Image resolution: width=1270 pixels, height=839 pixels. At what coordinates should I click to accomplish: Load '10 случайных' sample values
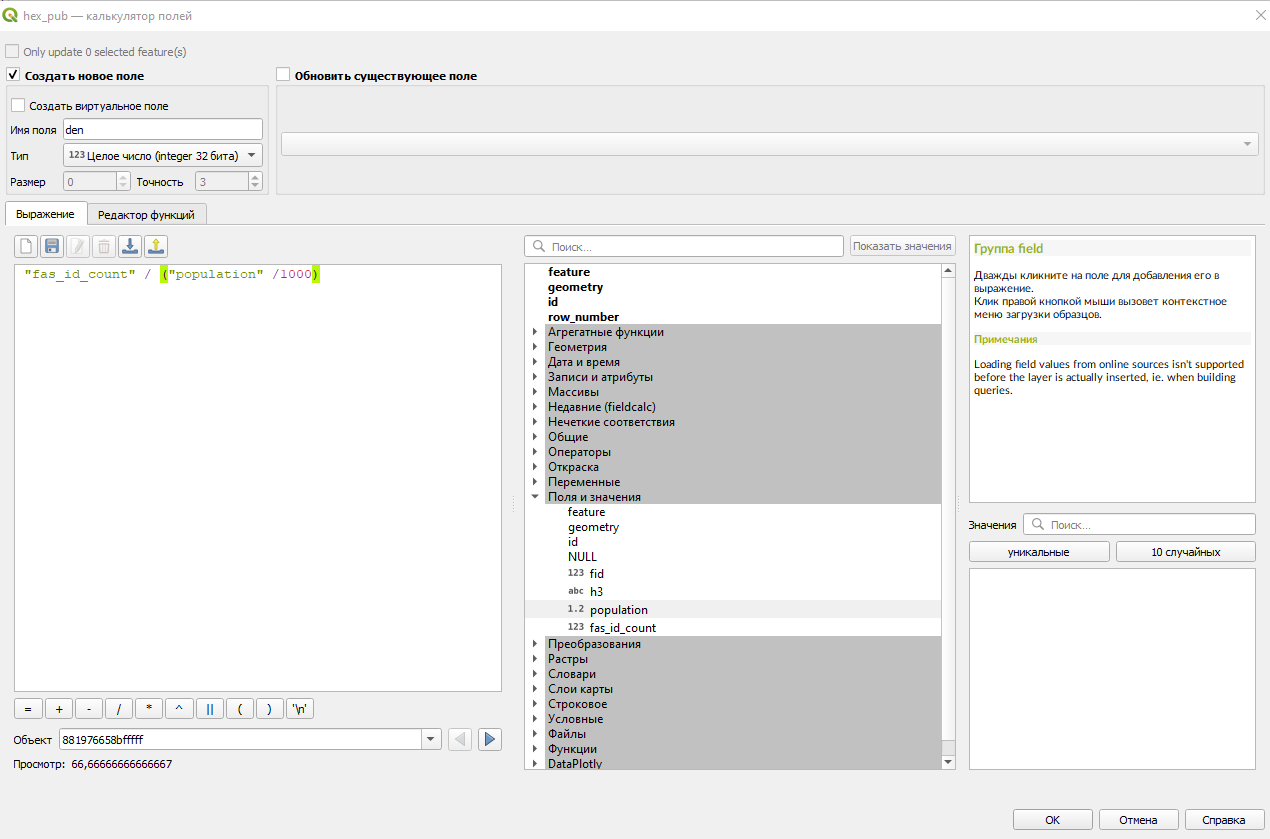[x=1186, y=552]
